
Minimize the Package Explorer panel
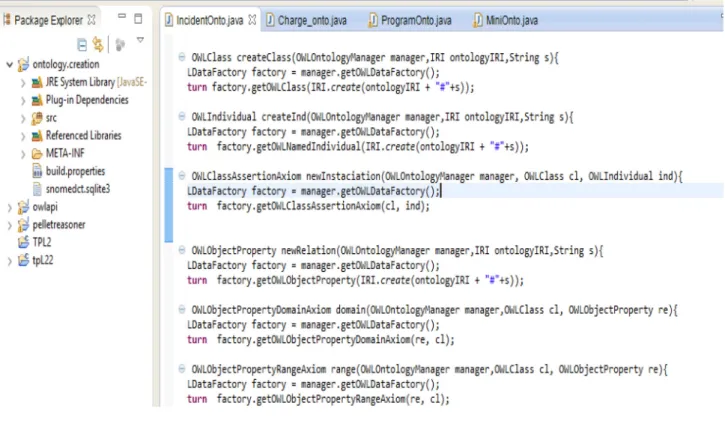122,16
